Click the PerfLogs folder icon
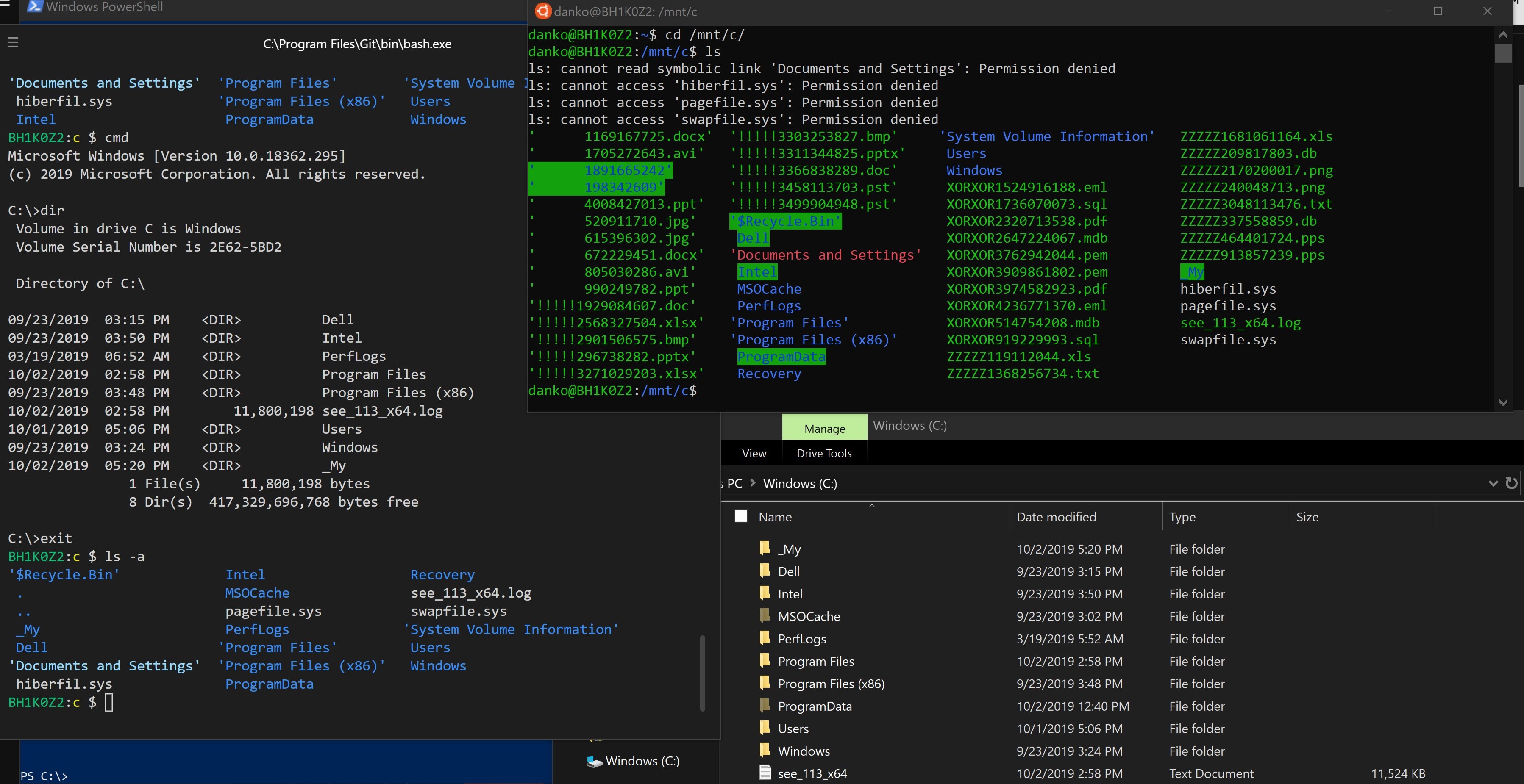 765,638
